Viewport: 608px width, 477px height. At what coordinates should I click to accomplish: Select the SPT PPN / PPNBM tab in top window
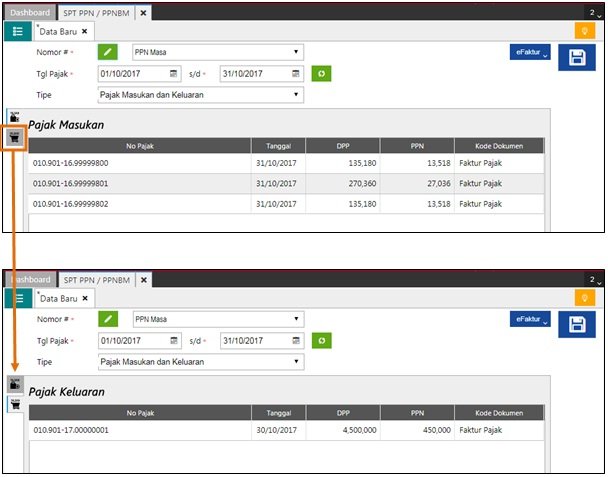96,12
